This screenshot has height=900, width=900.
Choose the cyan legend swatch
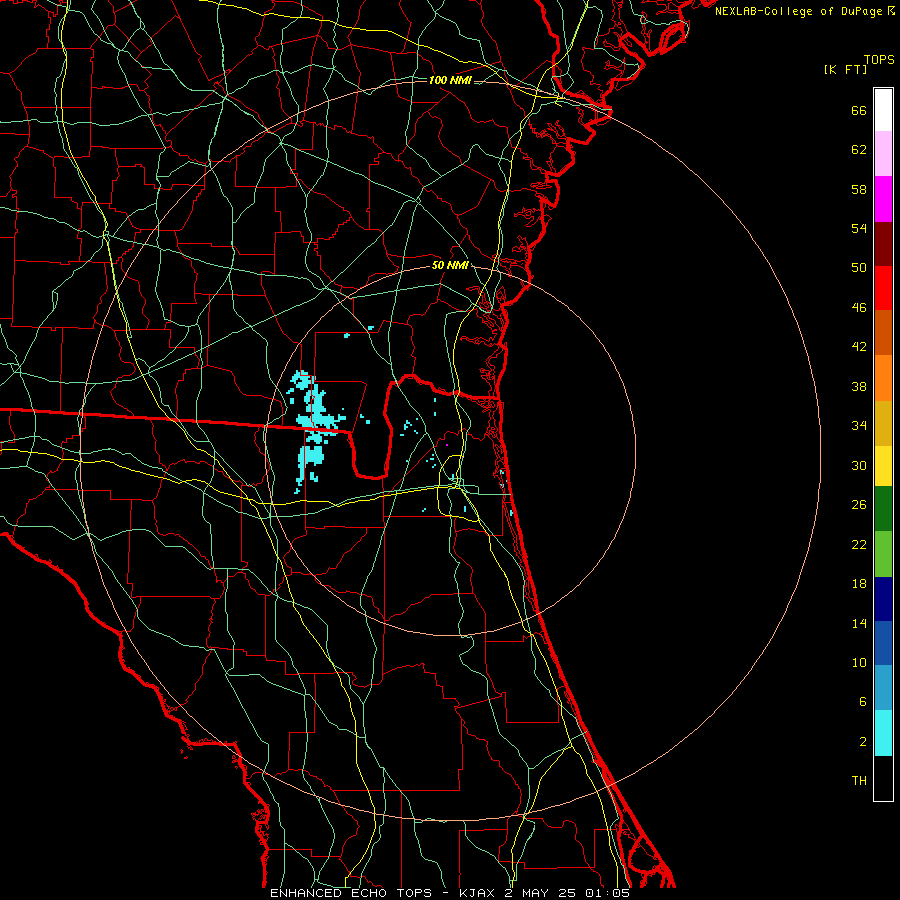pyautogui.click(x=883, y=733)
